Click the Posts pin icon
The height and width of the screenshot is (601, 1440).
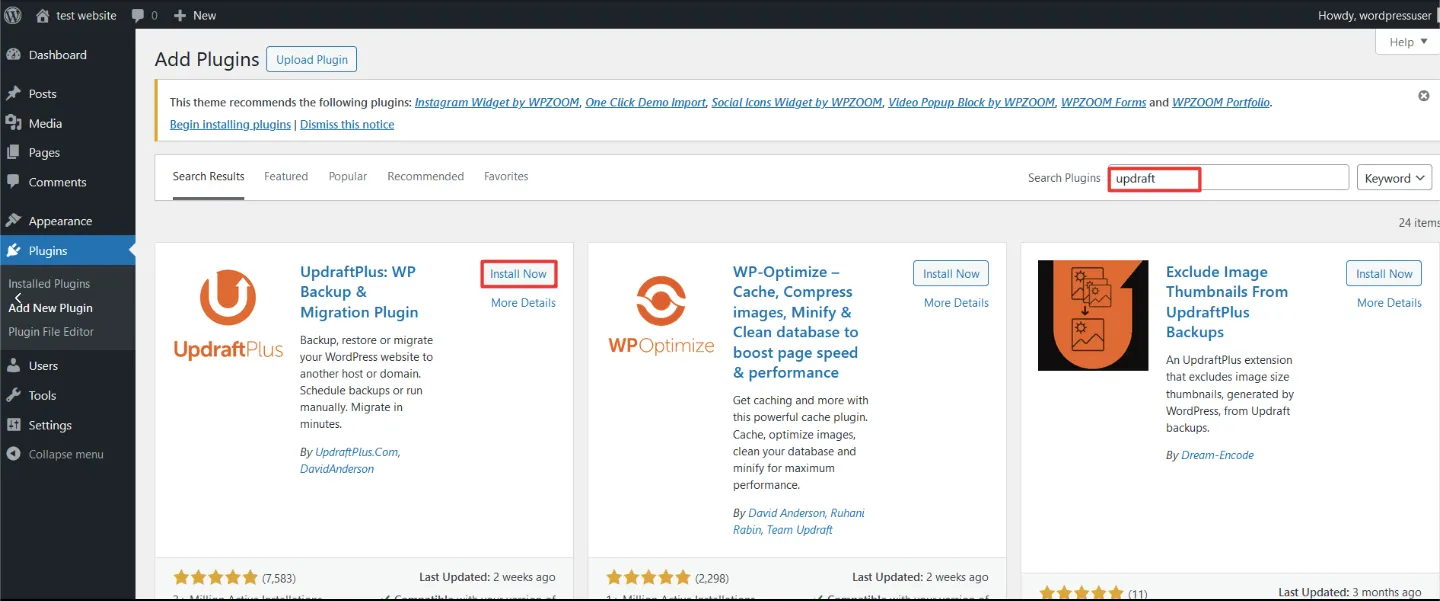(x=13, y=94)
